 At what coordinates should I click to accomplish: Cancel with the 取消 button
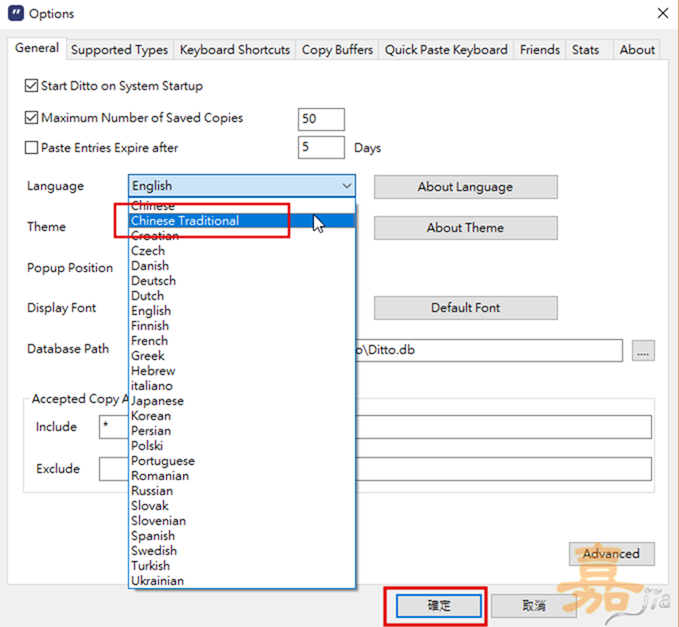point(534,605)
